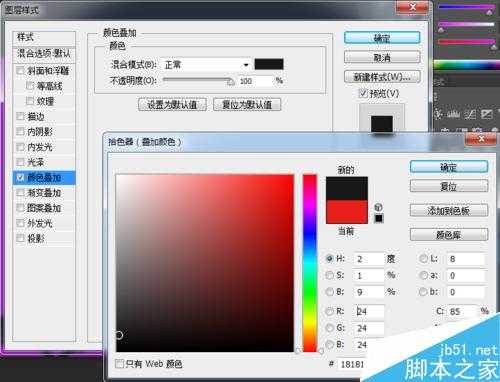Image resolution: width=500 pixels, height=382 pixels.
Task: Select the H: hue radio button
Action: coord(329,259)
